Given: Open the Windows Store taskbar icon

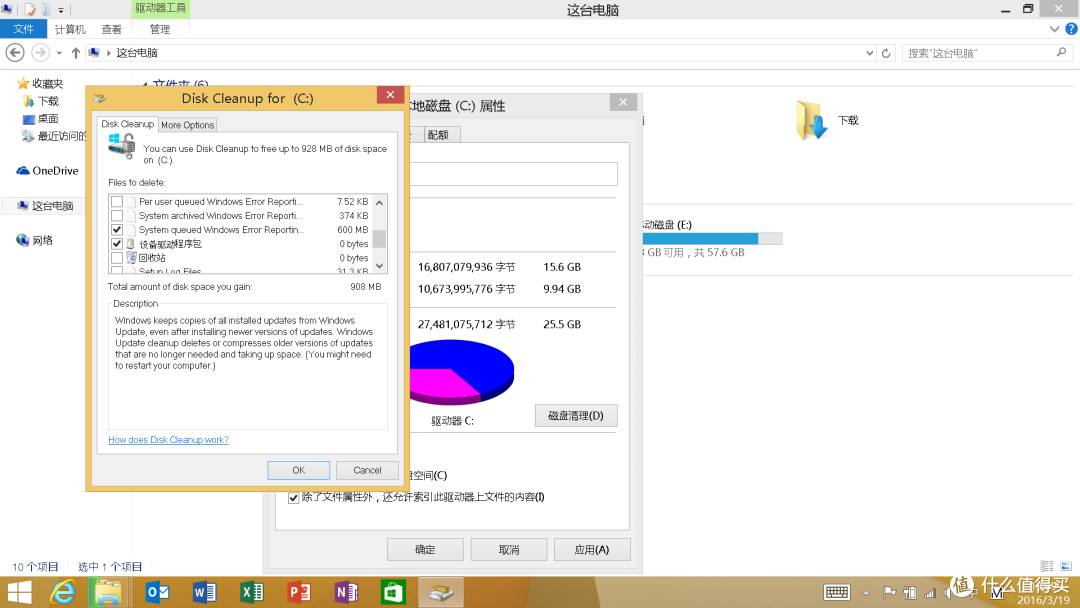Looking at the screenshot, I should [393, 592].
